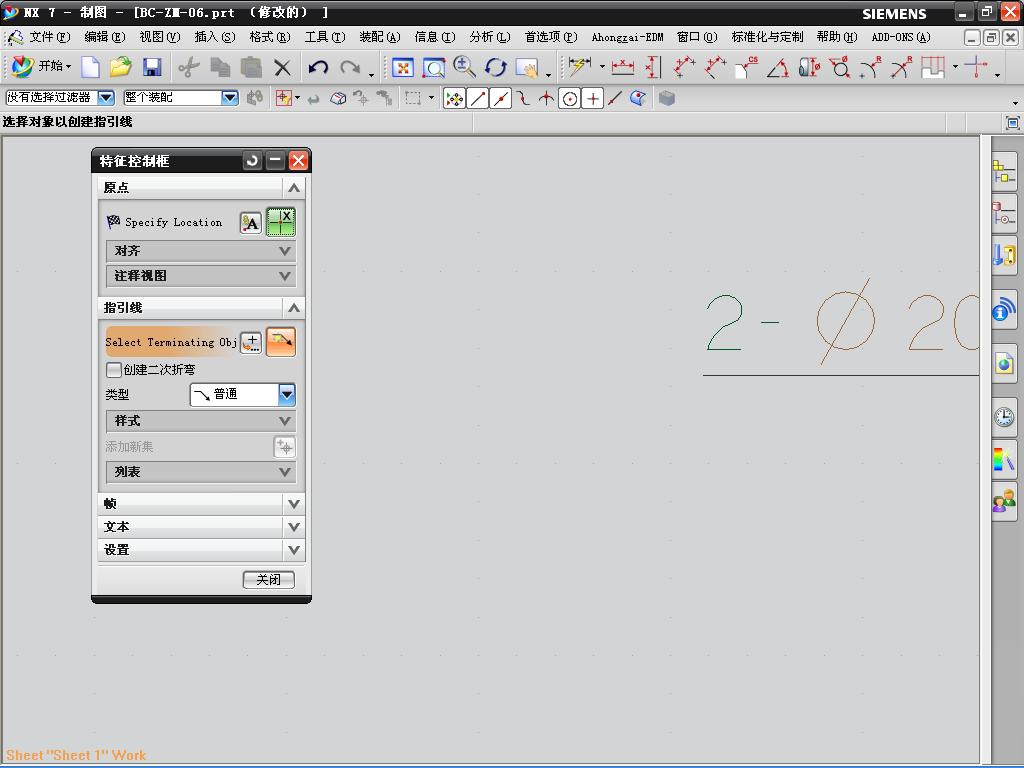
Task: Select the Chamfer dimension C5 tool
Action: pos(746,67)
